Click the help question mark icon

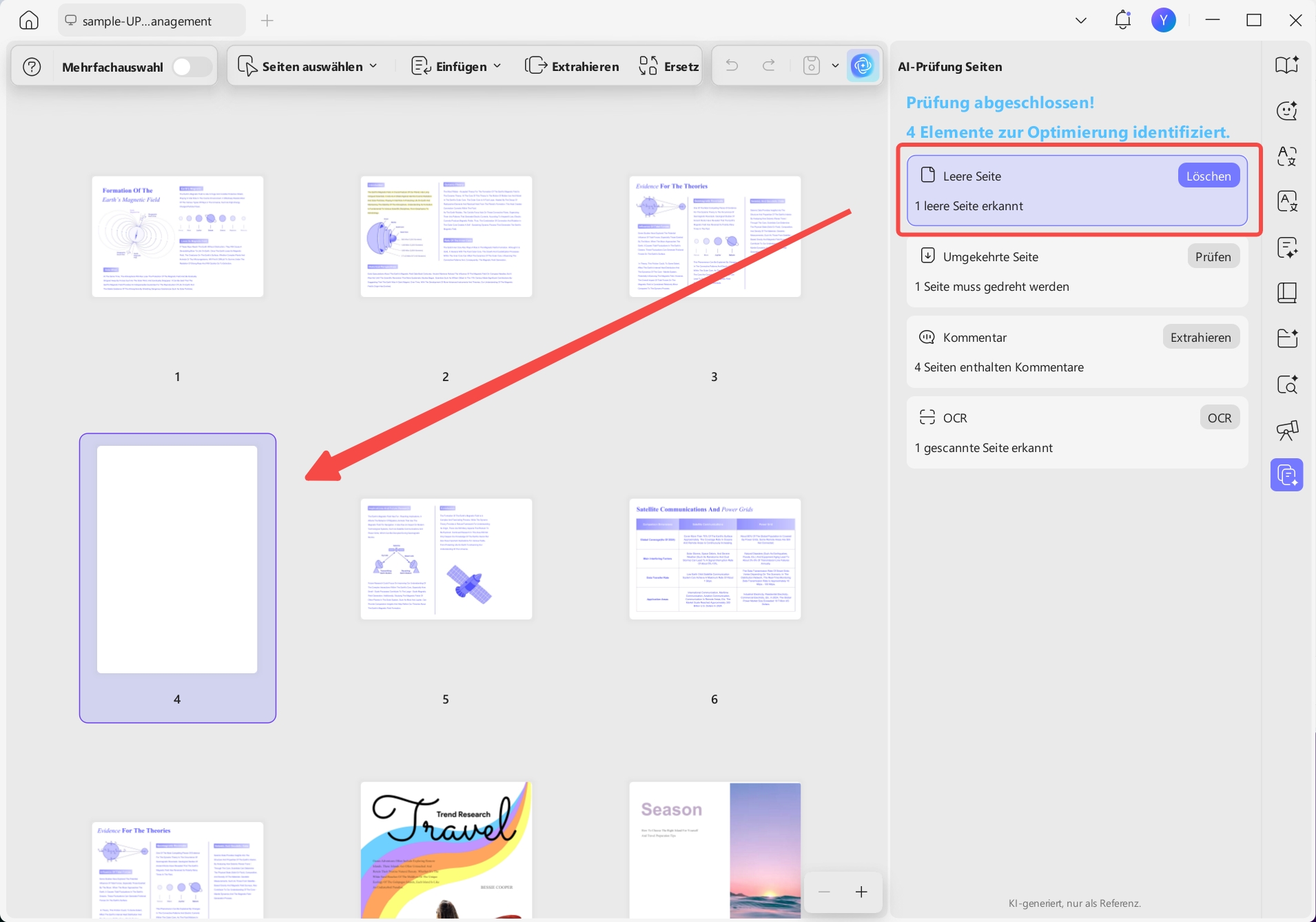(x=32, y=67)
